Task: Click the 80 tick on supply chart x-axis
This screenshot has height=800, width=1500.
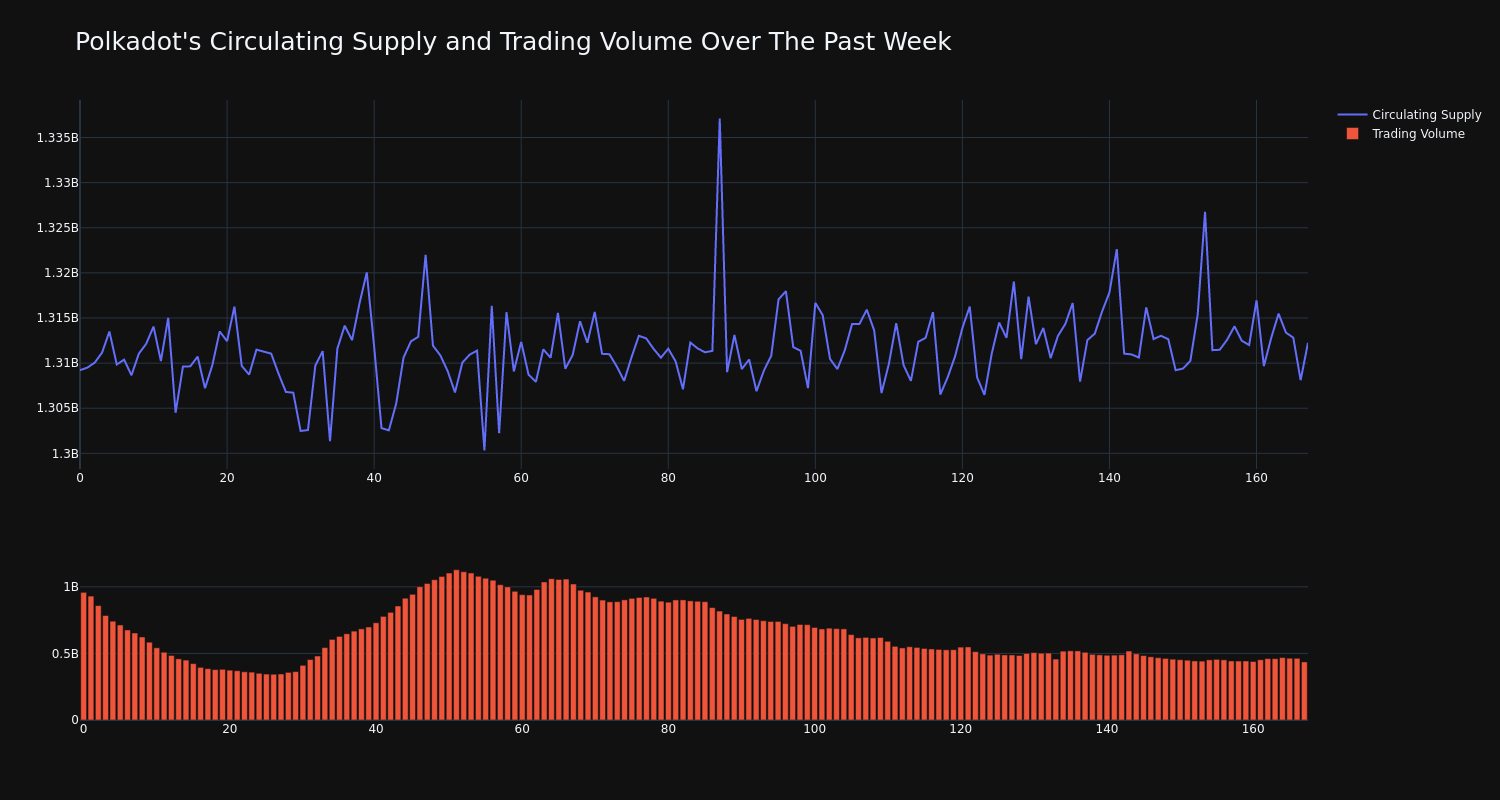Action: [668, 478]
